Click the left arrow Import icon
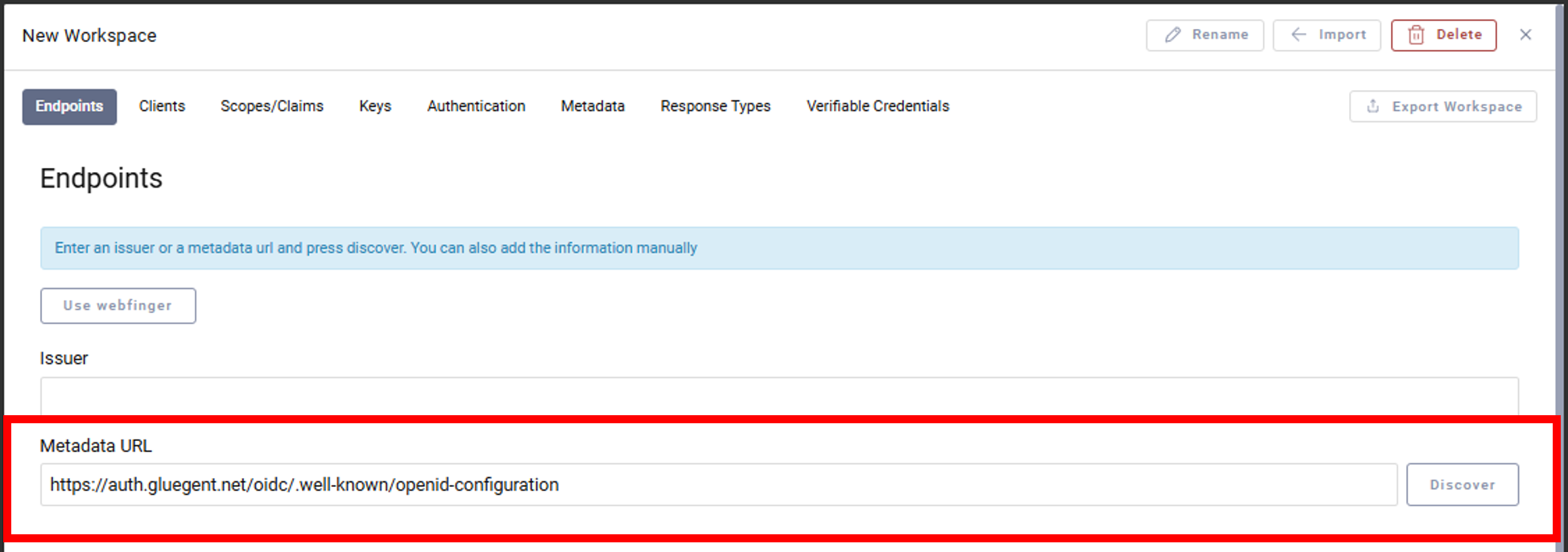1568x552 pixels. [1298, 35]
